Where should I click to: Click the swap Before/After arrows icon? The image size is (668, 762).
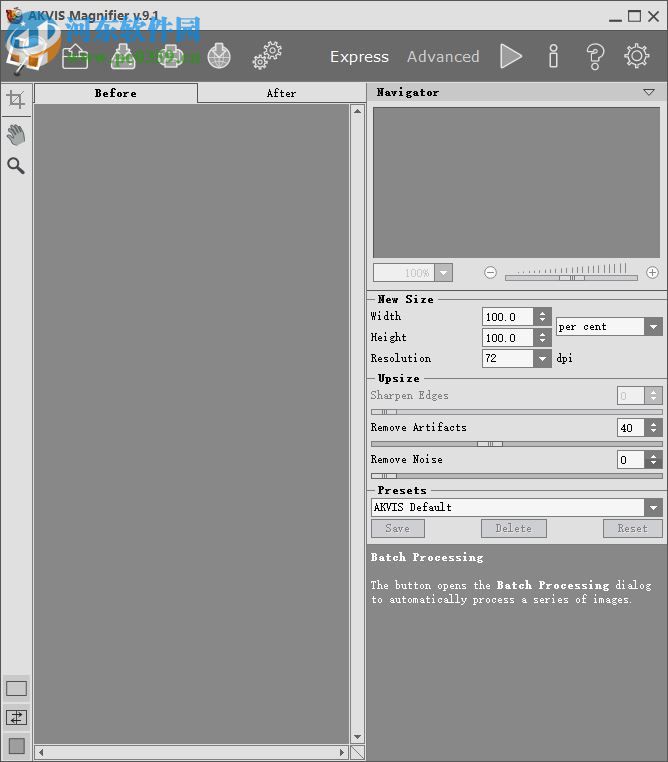coord(17,717)
